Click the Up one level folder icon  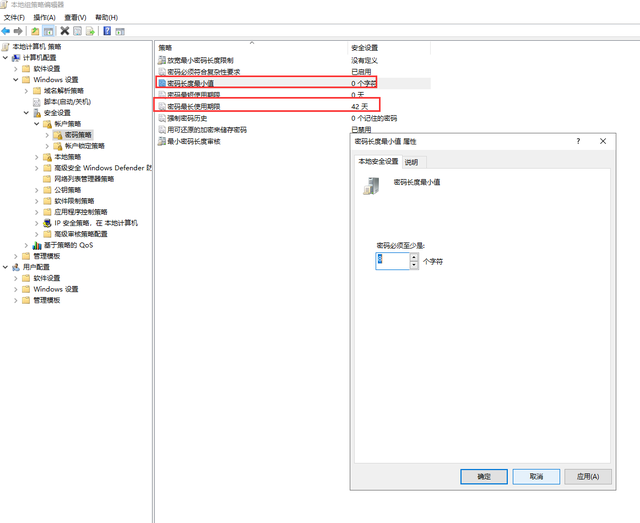click(x=36, y=31)
